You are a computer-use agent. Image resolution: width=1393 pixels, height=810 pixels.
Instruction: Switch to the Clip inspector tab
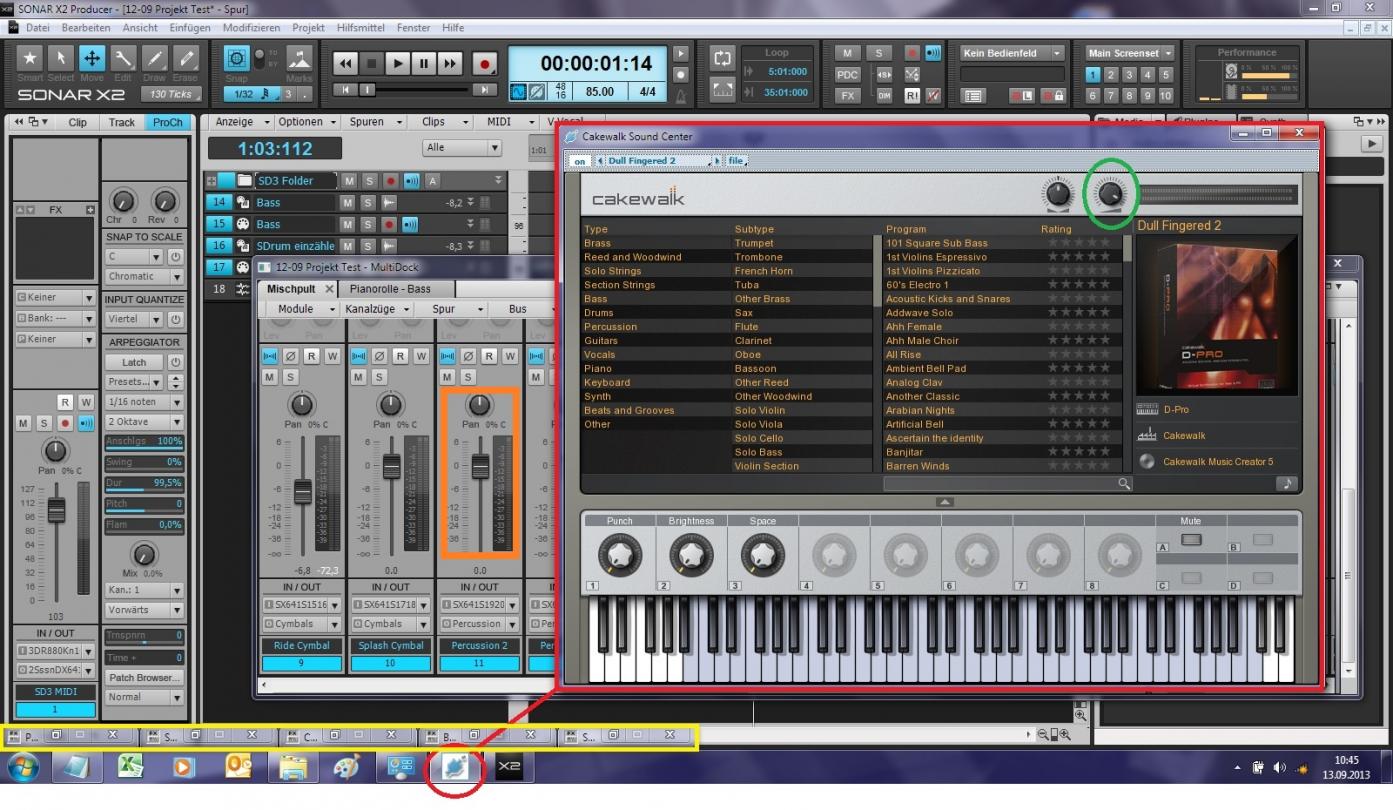(x=78, y=122)
